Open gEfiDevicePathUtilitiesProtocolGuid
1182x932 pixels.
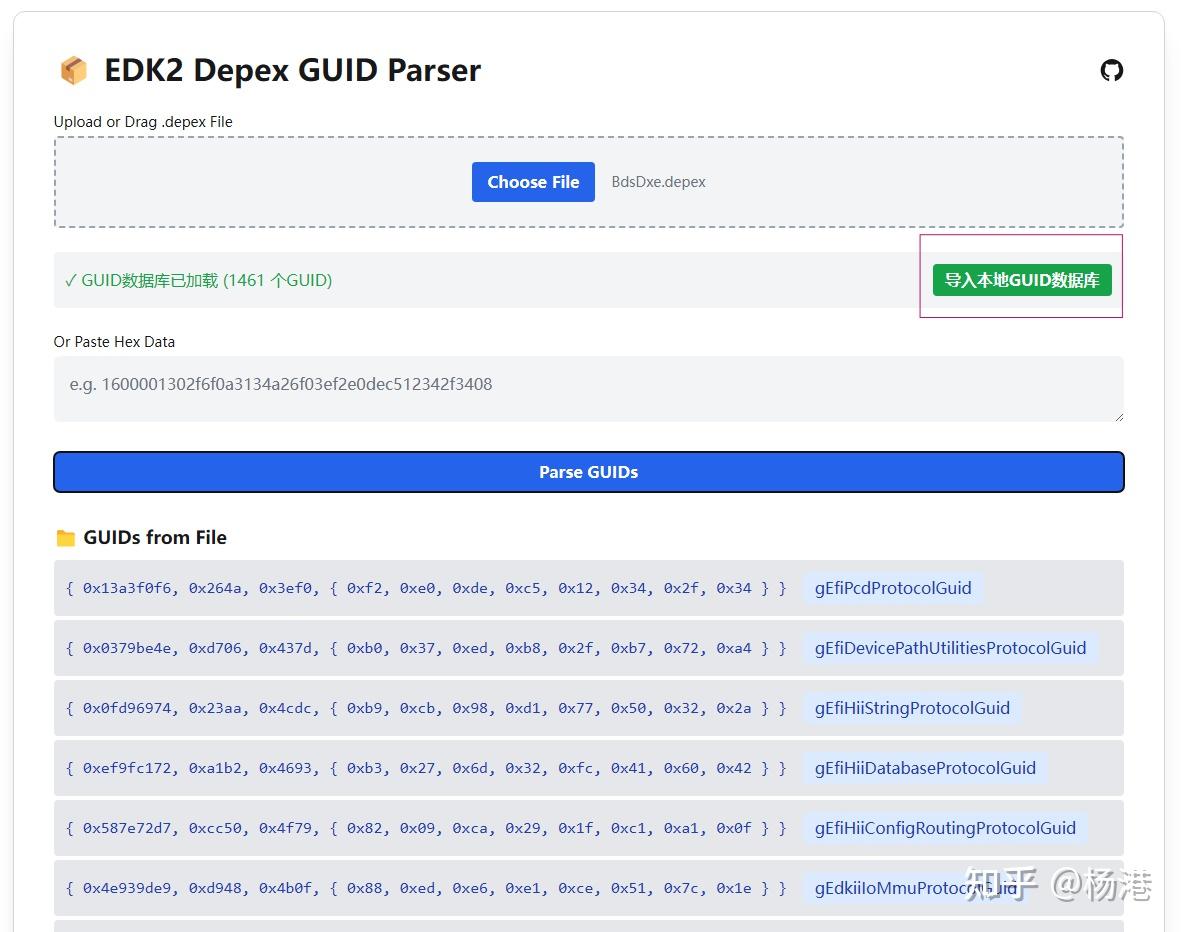click(951, 648)
